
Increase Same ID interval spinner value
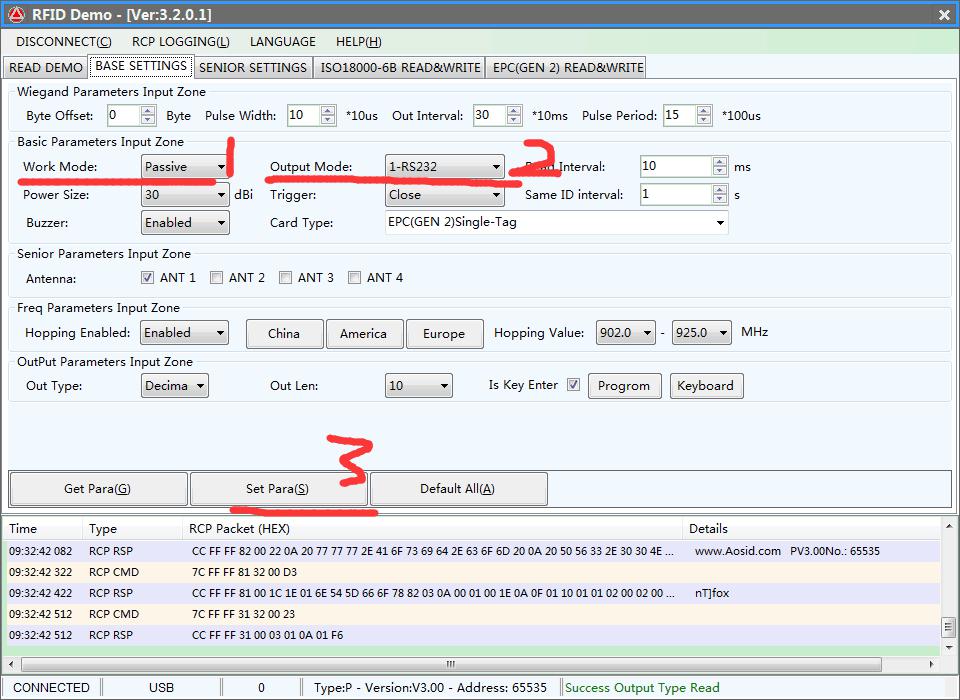click(720, 190)
